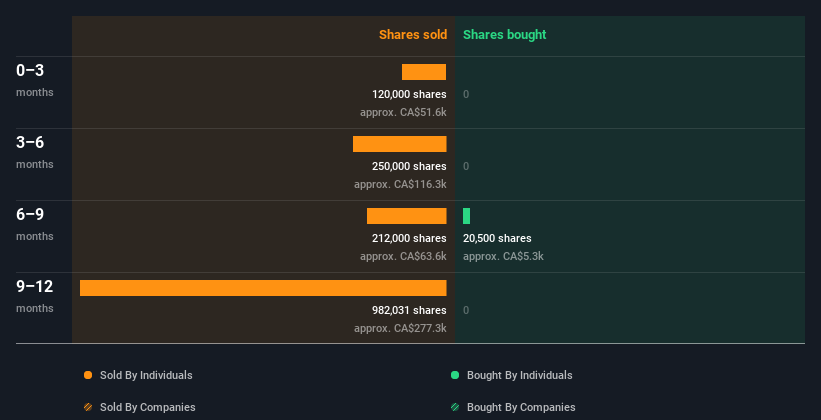Toggle the Sold By Companies legend label
821x420 pixels.
148,407
